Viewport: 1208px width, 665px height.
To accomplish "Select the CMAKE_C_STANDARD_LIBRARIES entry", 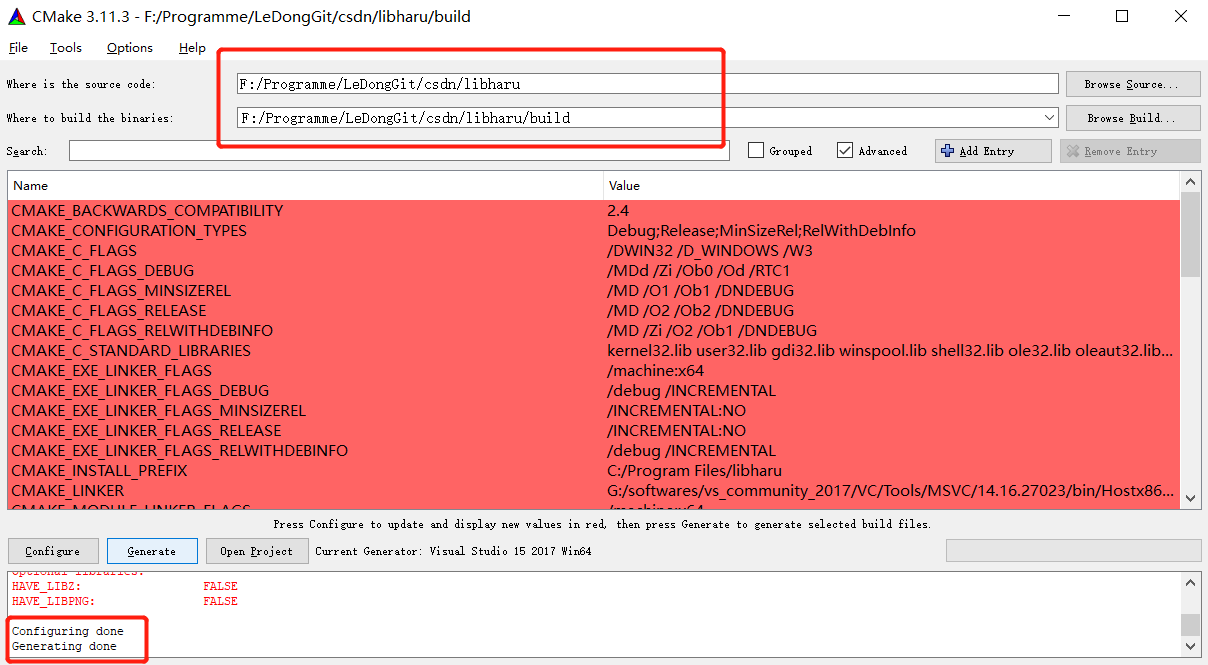I will tap(131, 351).
